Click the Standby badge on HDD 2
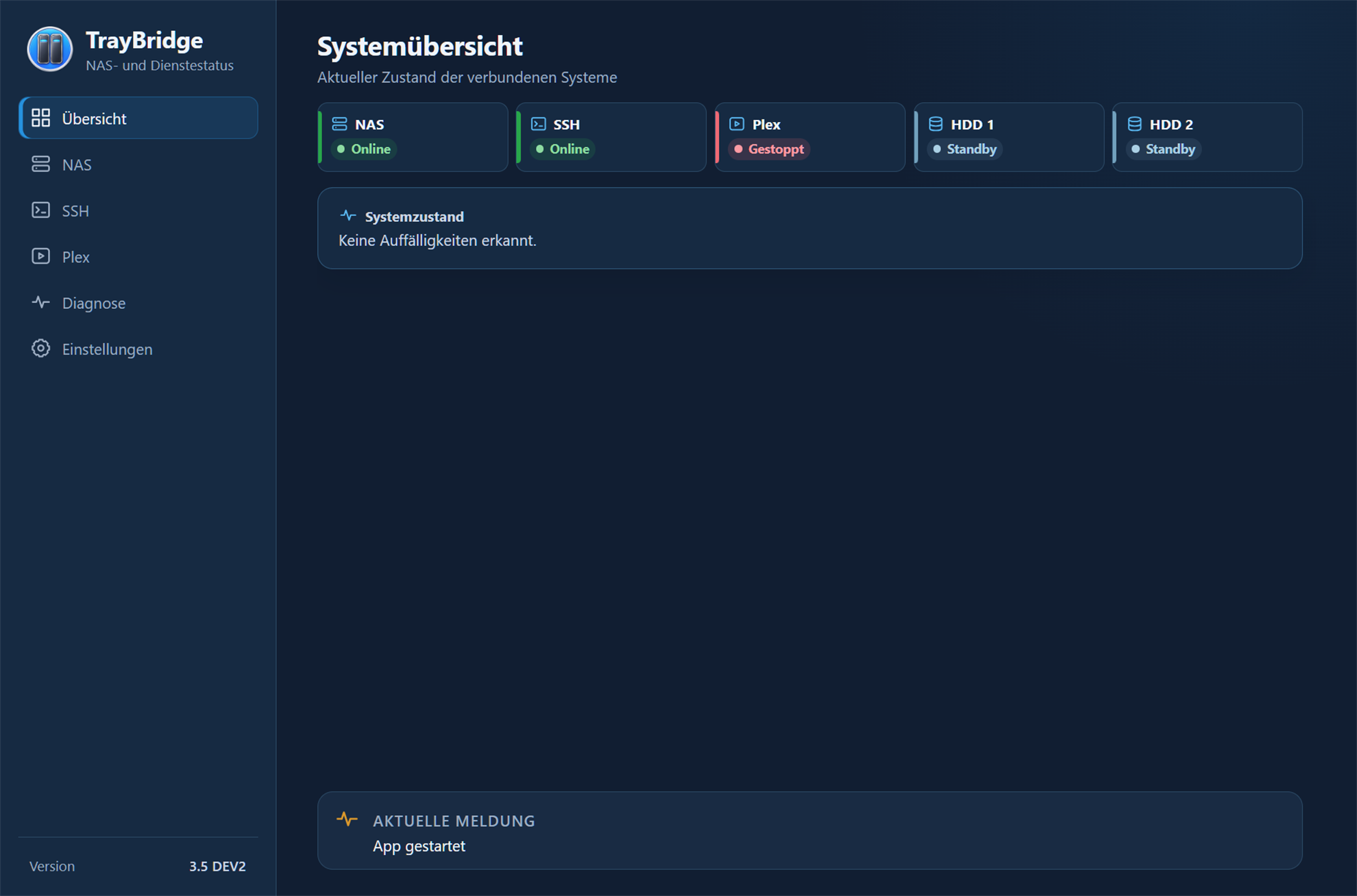This screenshot has height=896, width=1357. coord(1164,149)
